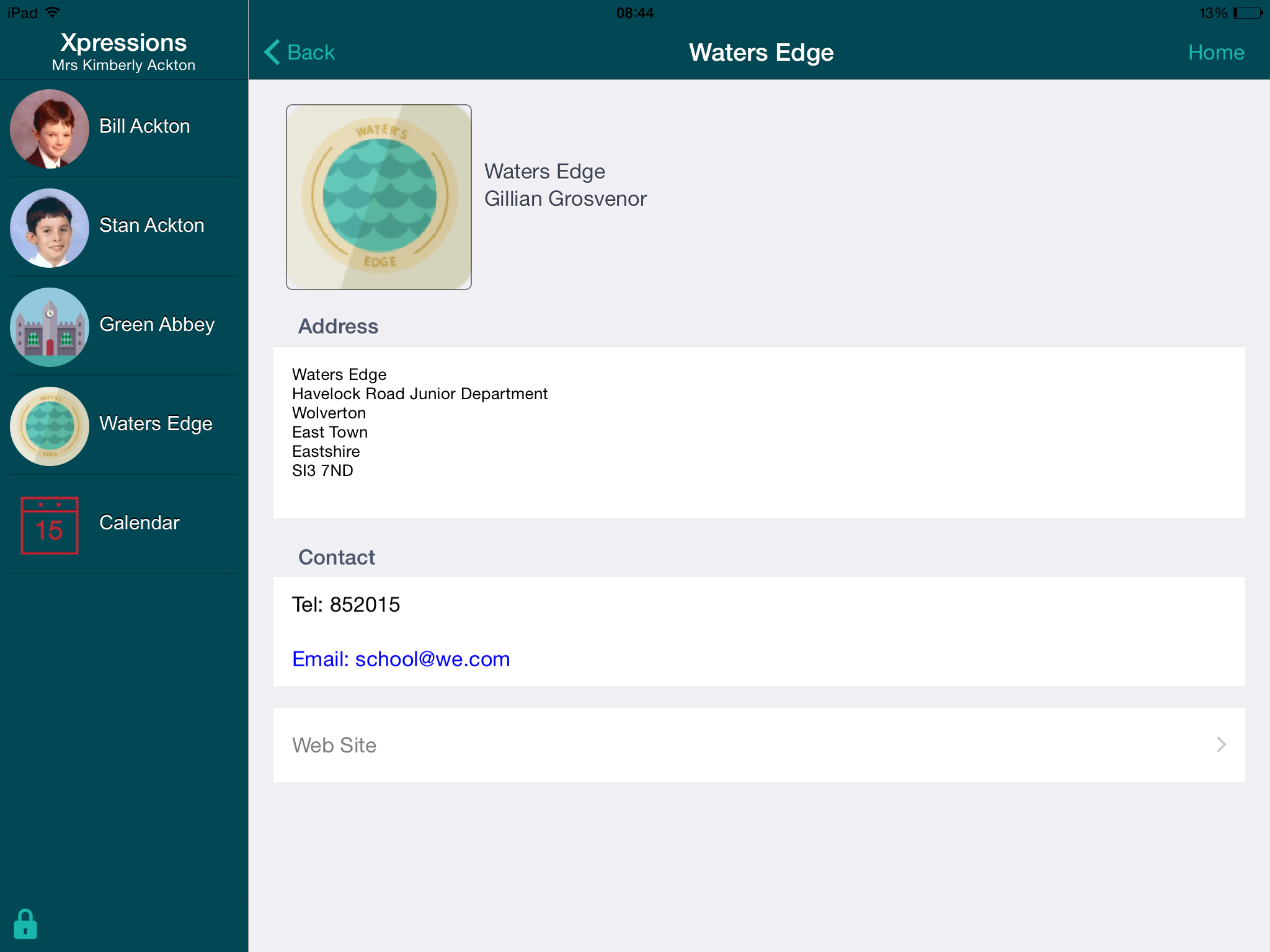This screenshot has height=952, width=1270.
Task: Open Calendar label in sidebar
Action: point(140,522)
